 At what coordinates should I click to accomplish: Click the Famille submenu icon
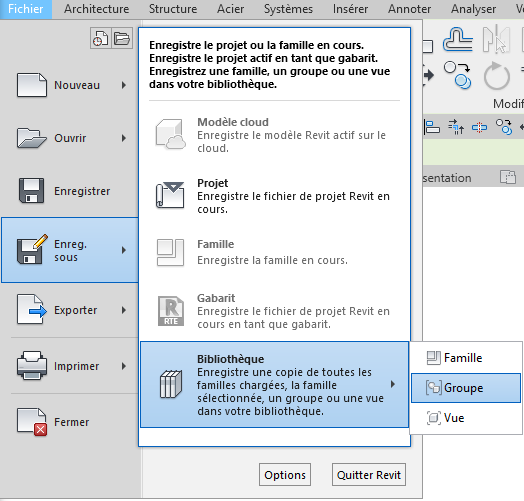click(x=434, y=358)
